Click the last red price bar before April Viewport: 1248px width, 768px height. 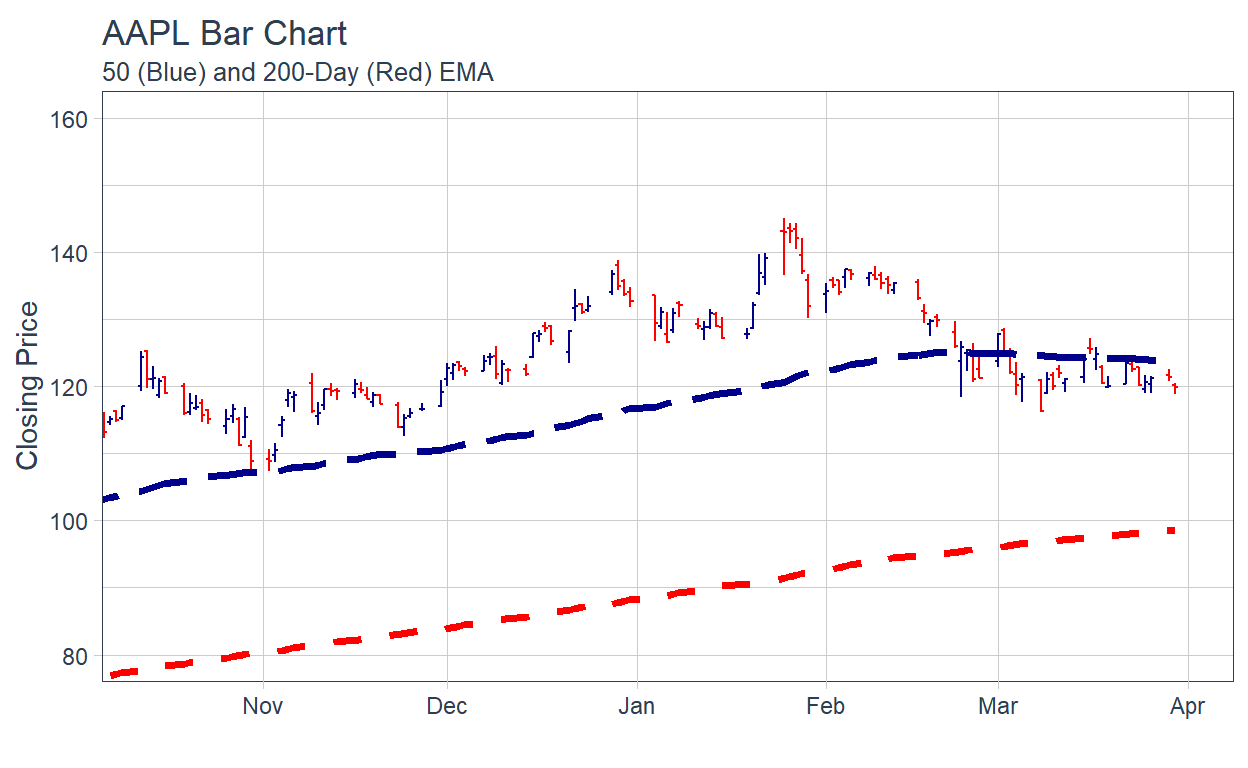point(1175,387)
